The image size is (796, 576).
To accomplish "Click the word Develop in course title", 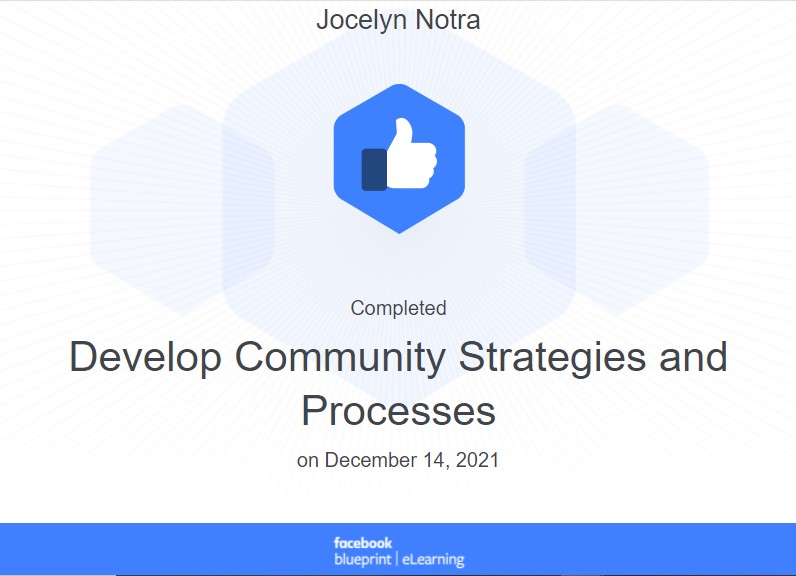I will click(x=145, y=358).
